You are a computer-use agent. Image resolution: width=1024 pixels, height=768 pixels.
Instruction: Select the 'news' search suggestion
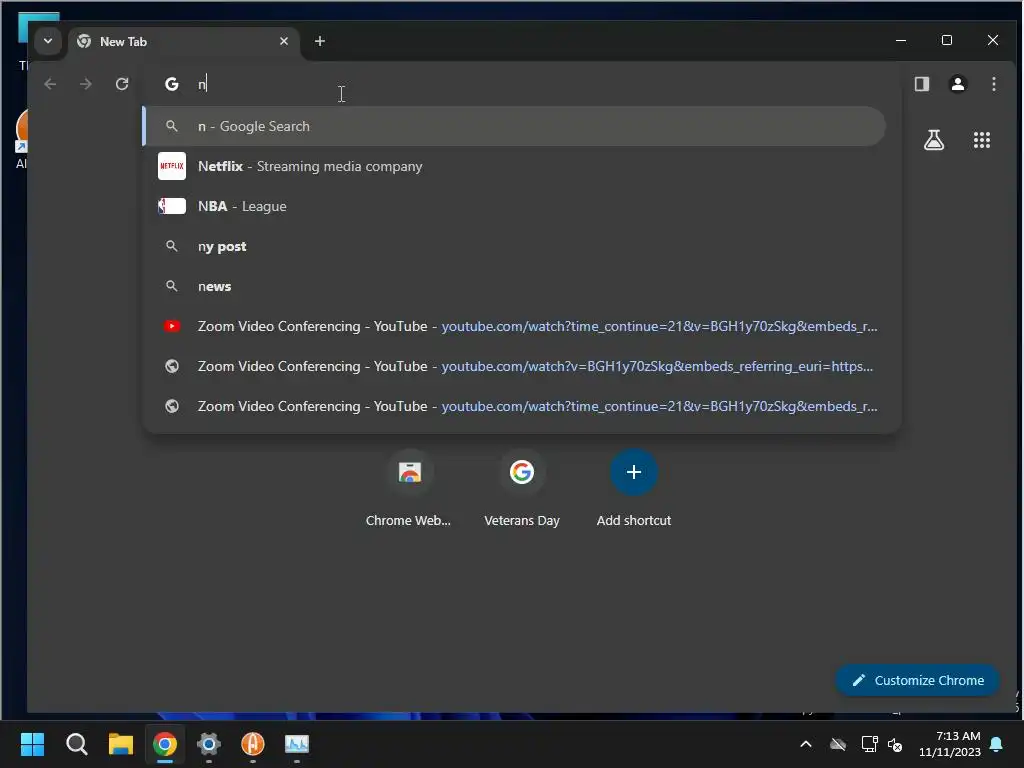pyautogui.click(x=514, y=286)
